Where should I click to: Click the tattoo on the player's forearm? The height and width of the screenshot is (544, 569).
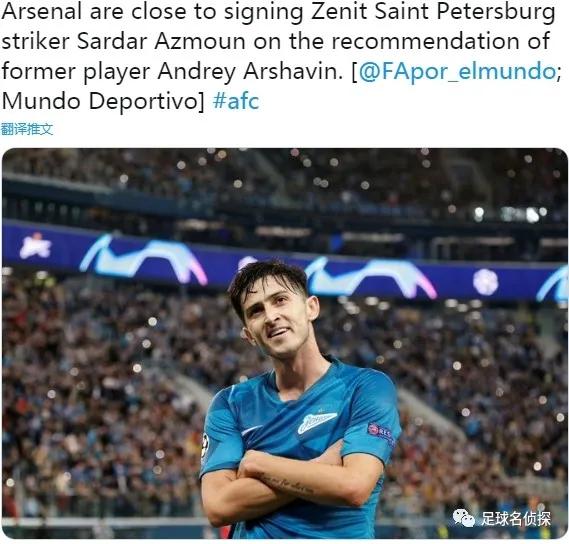coord(285,483)
